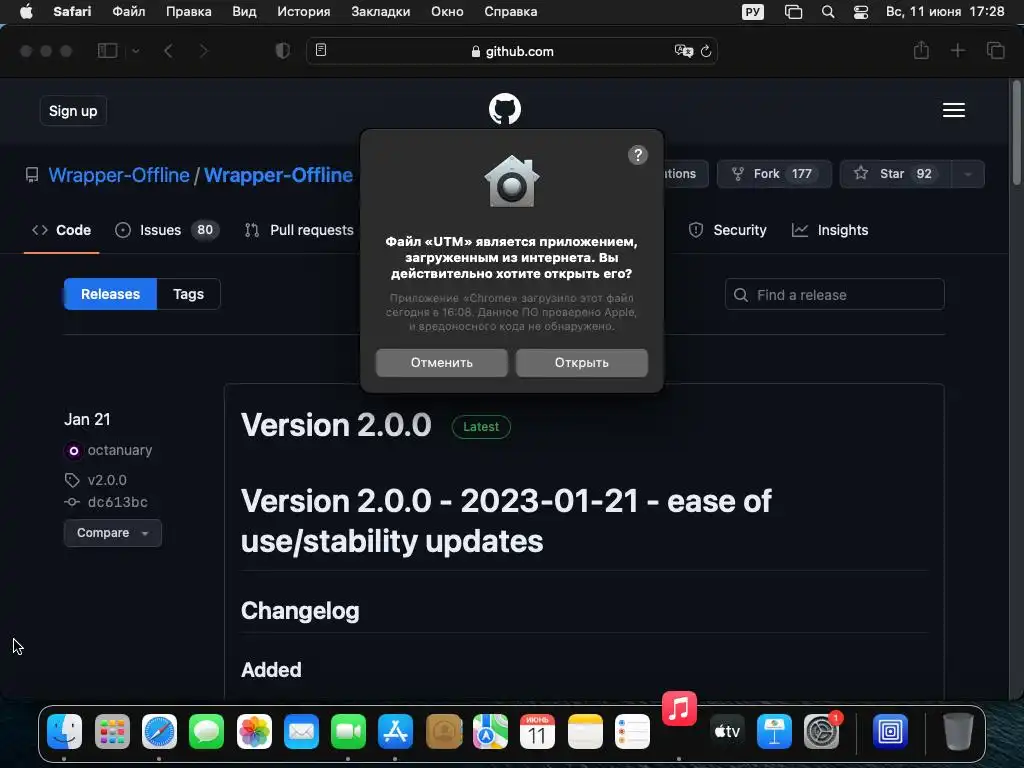This screenshot has height=768, width=1024.
Task: Open System Settings from the Dock
Action: click(x=822, y=731)
